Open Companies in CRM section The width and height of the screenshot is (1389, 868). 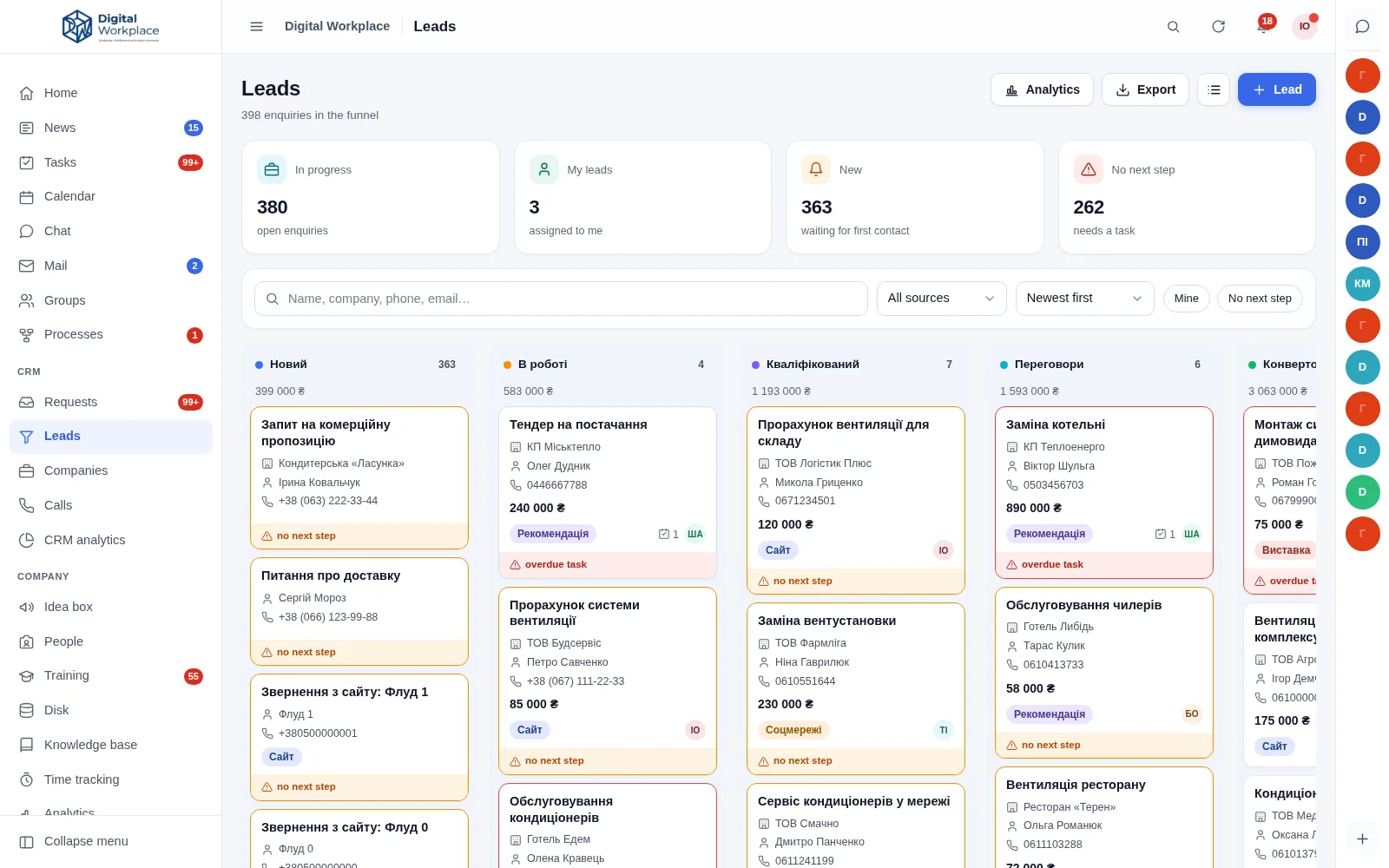[111, 470]
